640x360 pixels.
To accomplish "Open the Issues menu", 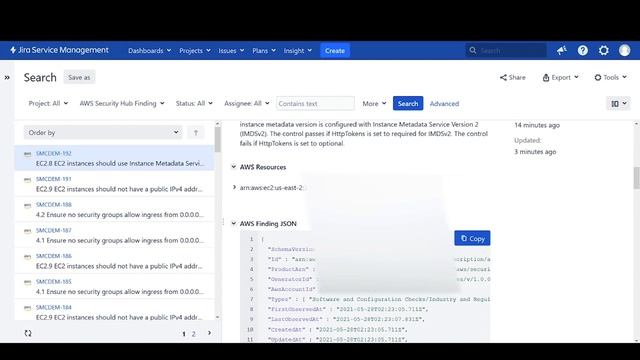I will click(x=231, y=51).
